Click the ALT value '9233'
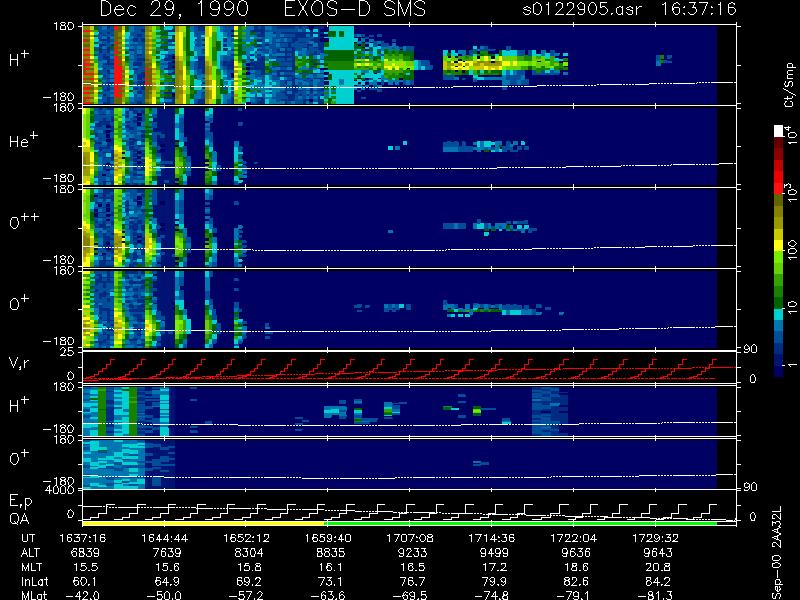Image resolution: width=800 pixels, height=600 pixels. [413, 553]
